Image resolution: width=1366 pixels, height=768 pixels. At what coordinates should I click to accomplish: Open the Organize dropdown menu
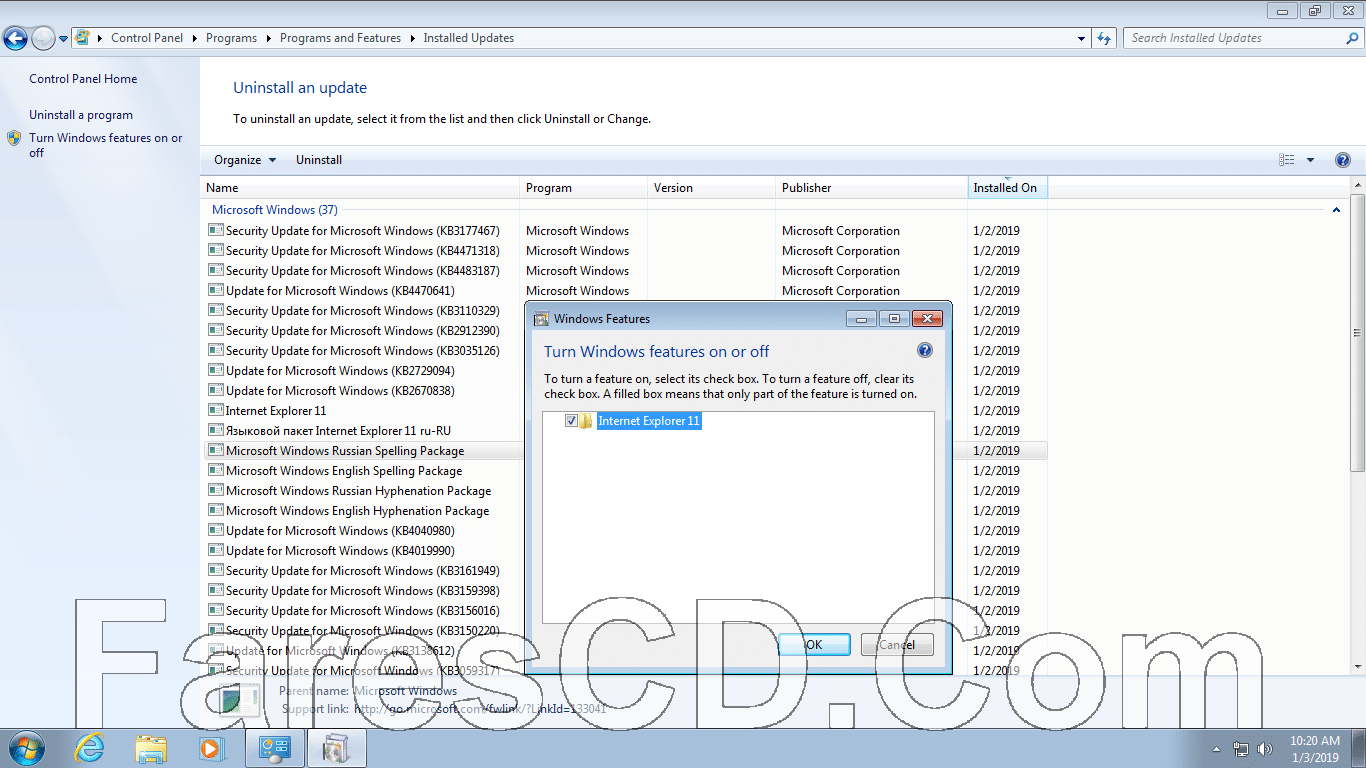(245, 160)
